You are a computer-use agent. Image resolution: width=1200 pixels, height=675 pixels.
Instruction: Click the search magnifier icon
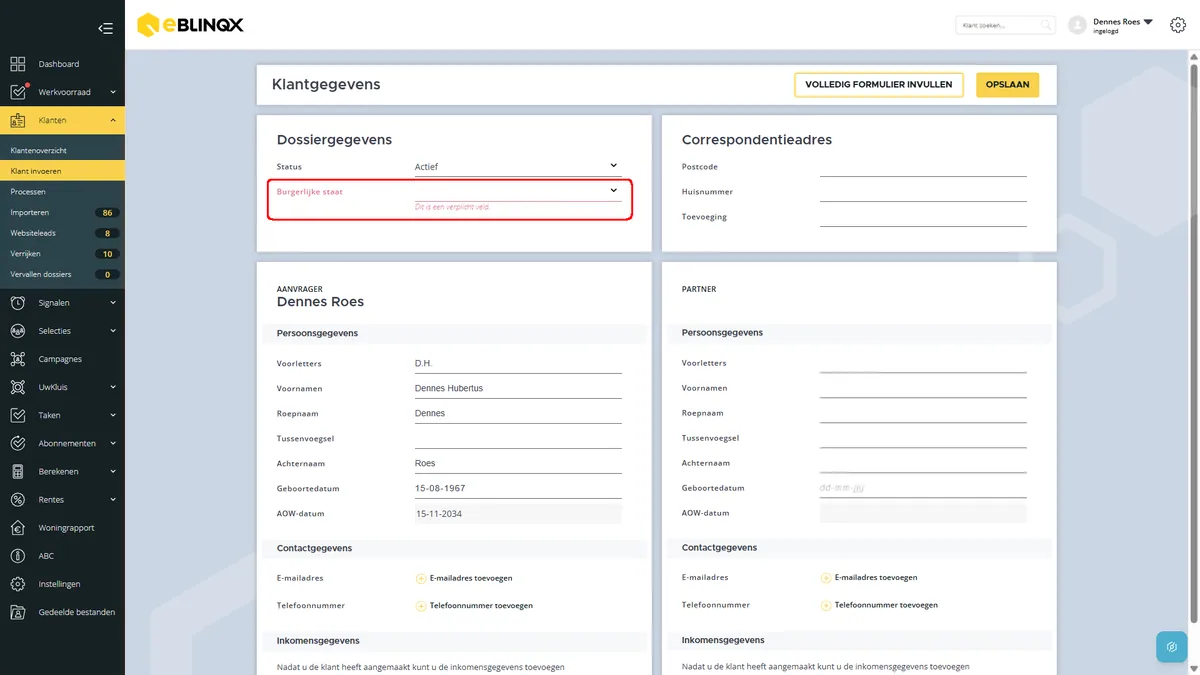[1046, 25]
